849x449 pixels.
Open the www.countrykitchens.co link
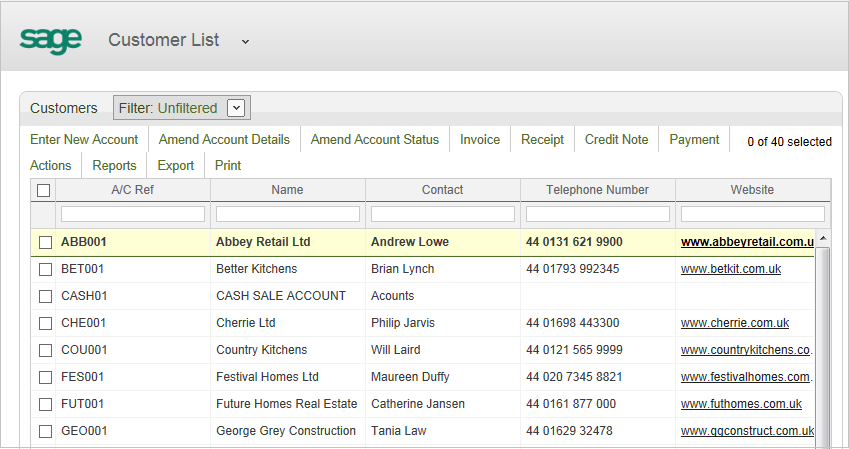coord(746,350)
